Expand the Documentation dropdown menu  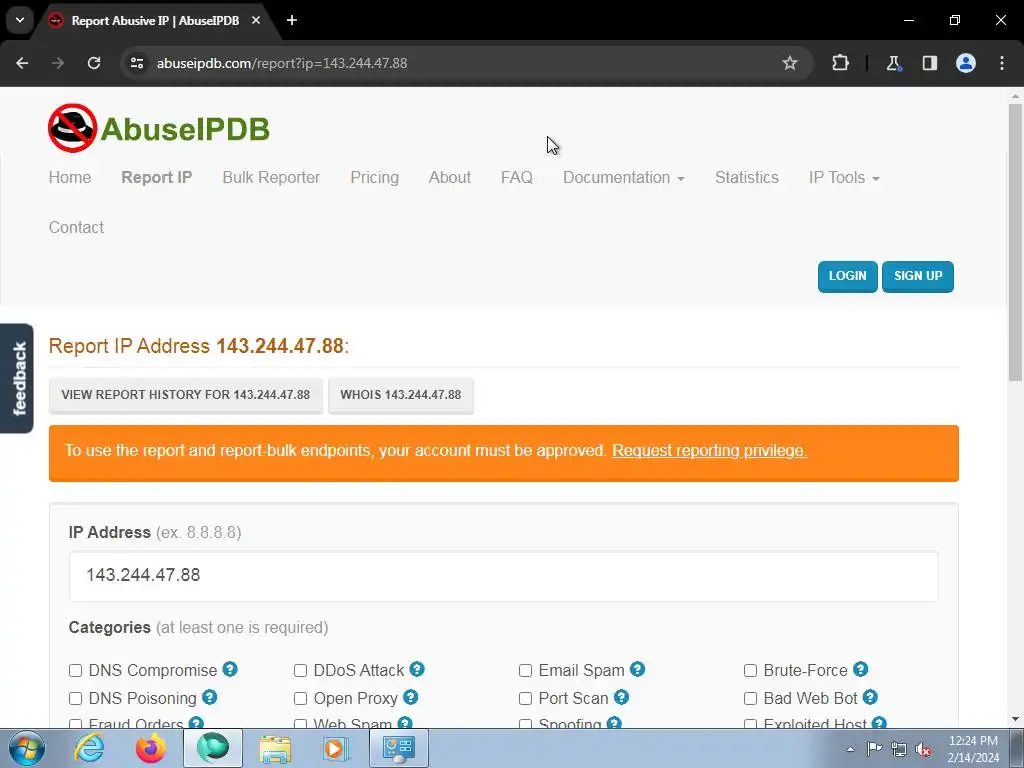(624, 178)
